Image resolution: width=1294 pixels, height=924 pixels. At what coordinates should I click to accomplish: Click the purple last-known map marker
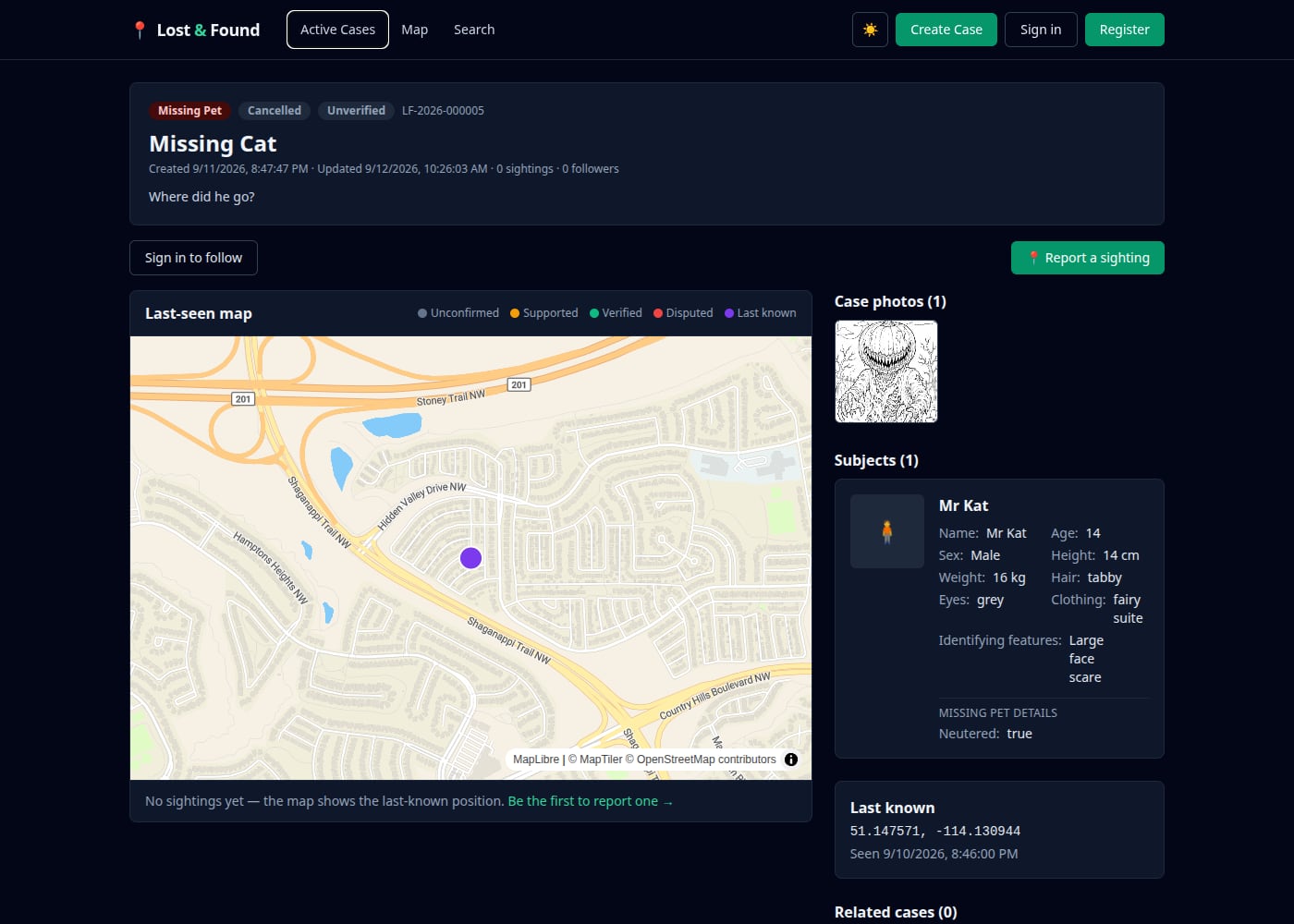470,558
